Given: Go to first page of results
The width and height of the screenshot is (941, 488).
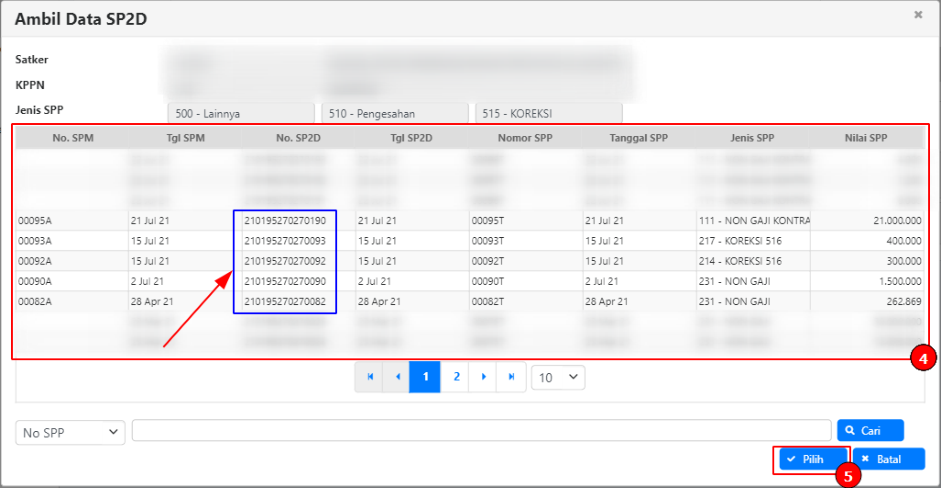Looking at the screenshot, I should coord(370,377).
